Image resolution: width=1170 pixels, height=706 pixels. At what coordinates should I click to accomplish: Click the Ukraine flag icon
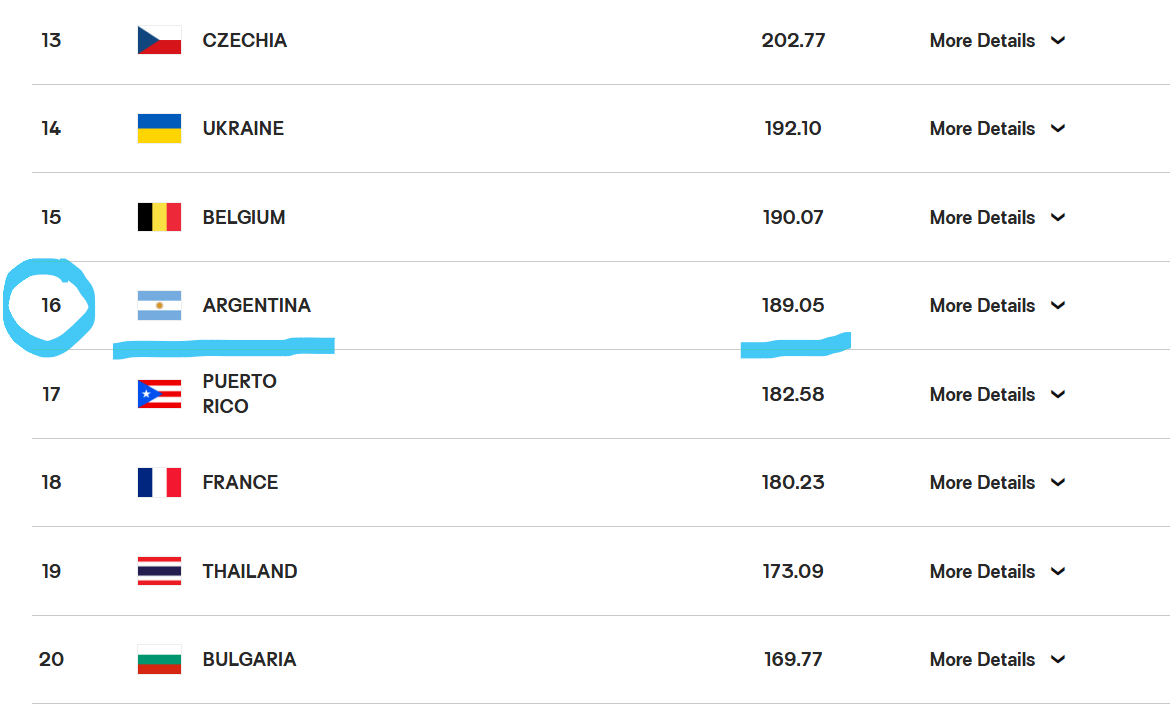click(x=159, y=128)
